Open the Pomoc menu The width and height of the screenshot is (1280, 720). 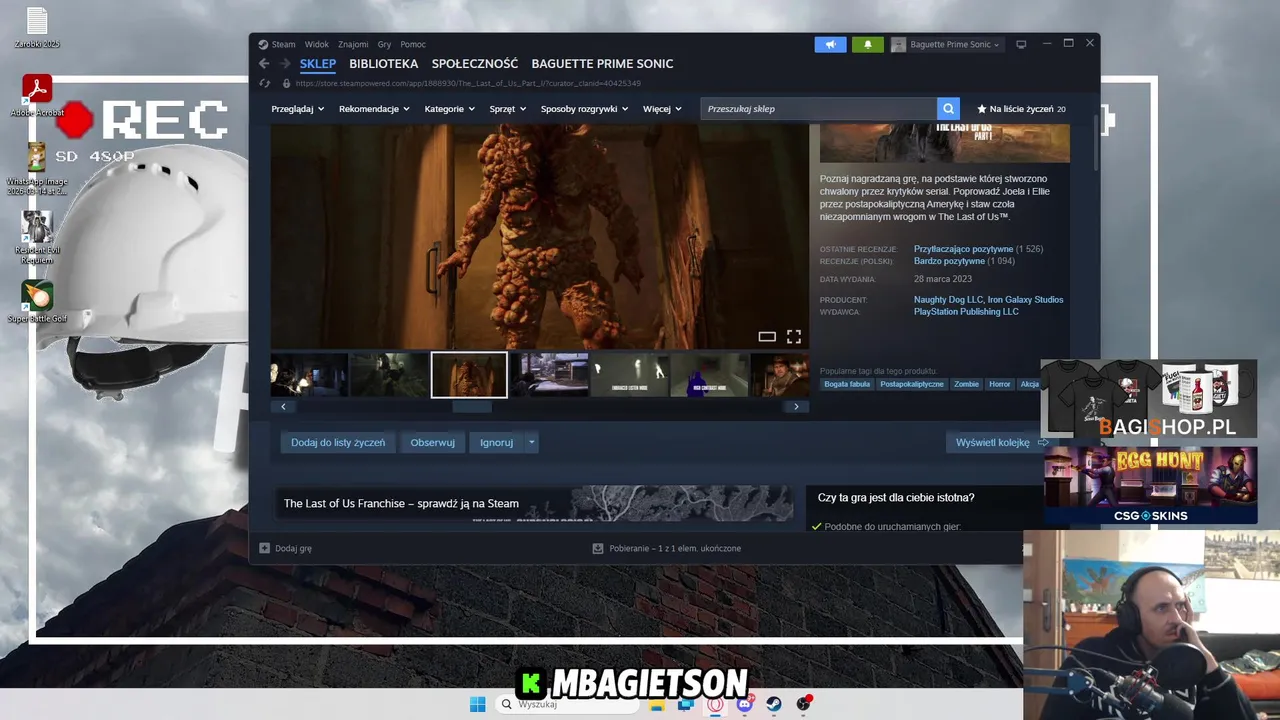pos(413,44)
